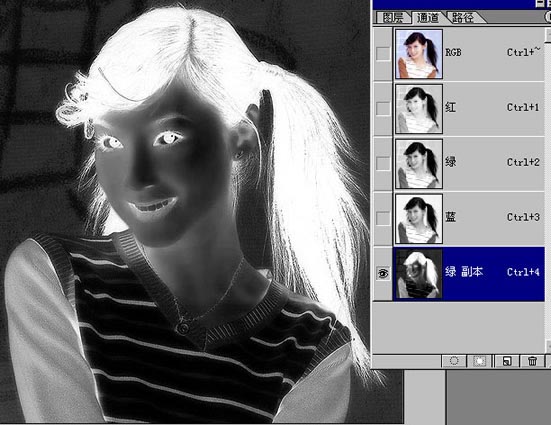The height and width of the screenshot is (425, 551).
Task: Switch to the 图层 tab
Action: tap(393, 17)
